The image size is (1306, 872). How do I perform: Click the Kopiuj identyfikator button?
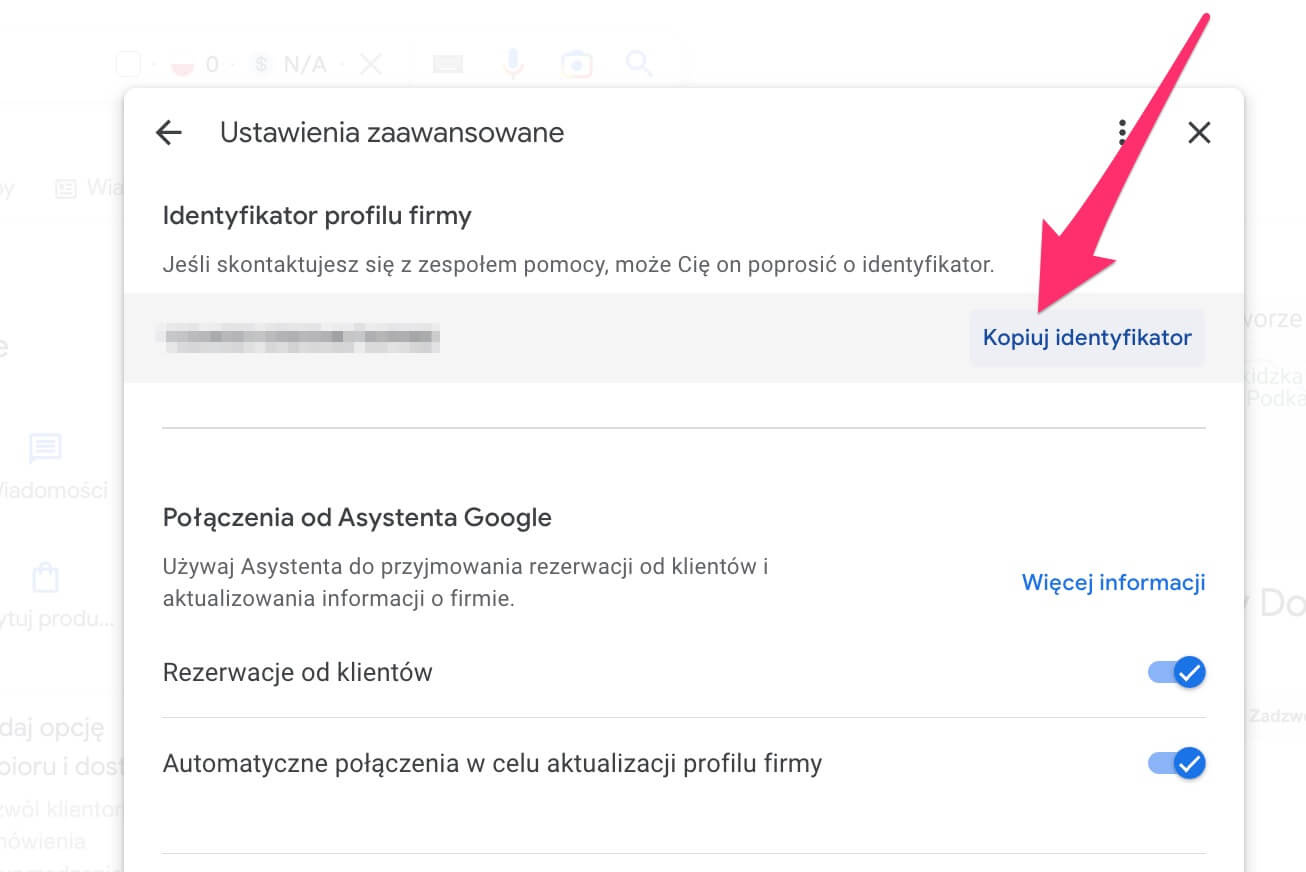click(1086, 338)
